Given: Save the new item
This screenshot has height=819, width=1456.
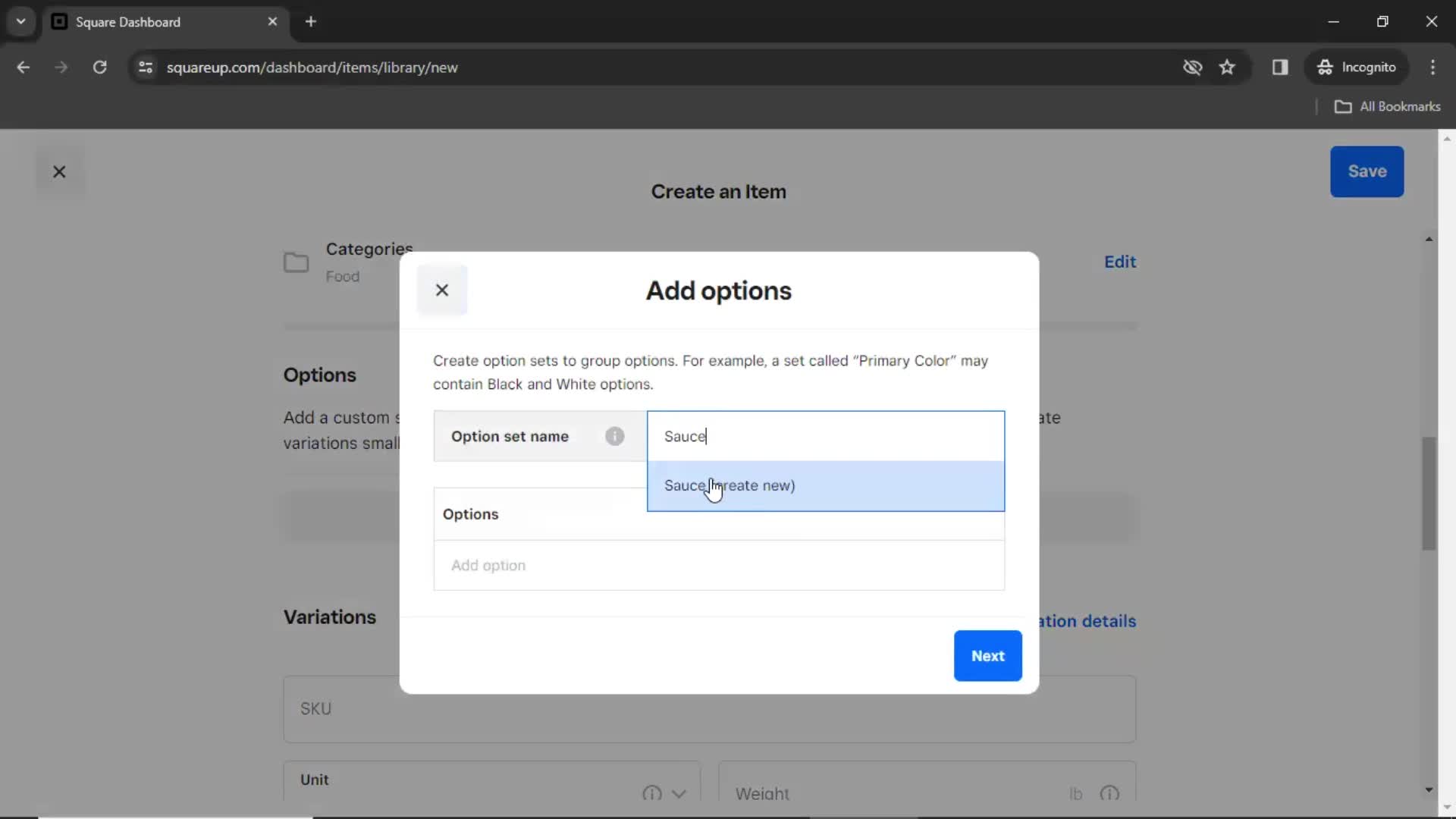Looking at the screenshot, I should point(1367,172).
